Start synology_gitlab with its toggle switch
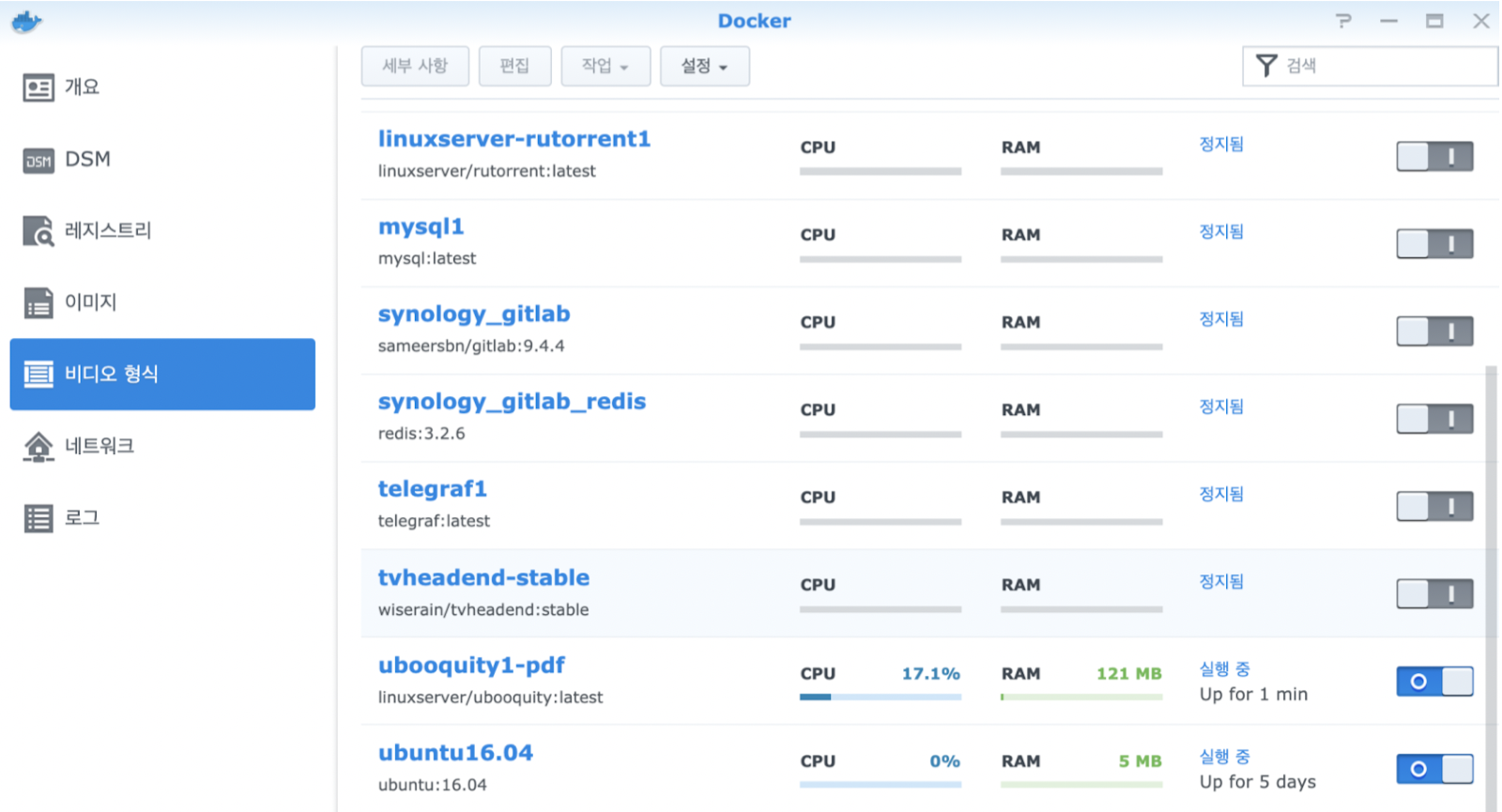1502x812 pixels. (x=1434, y=331)
